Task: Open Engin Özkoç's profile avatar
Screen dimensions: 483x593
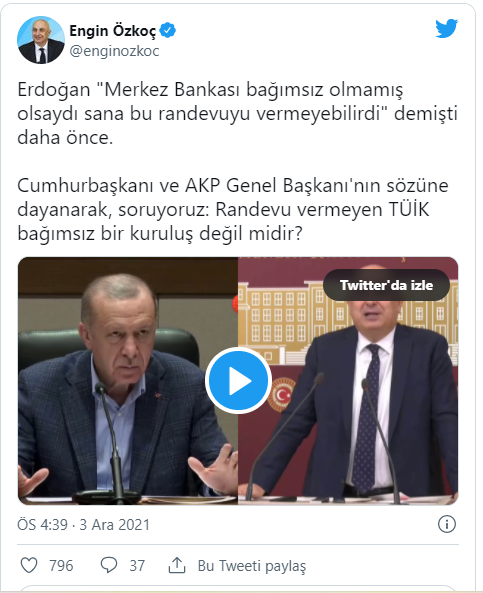Action: pyautogui.click(x=41, y=40)
